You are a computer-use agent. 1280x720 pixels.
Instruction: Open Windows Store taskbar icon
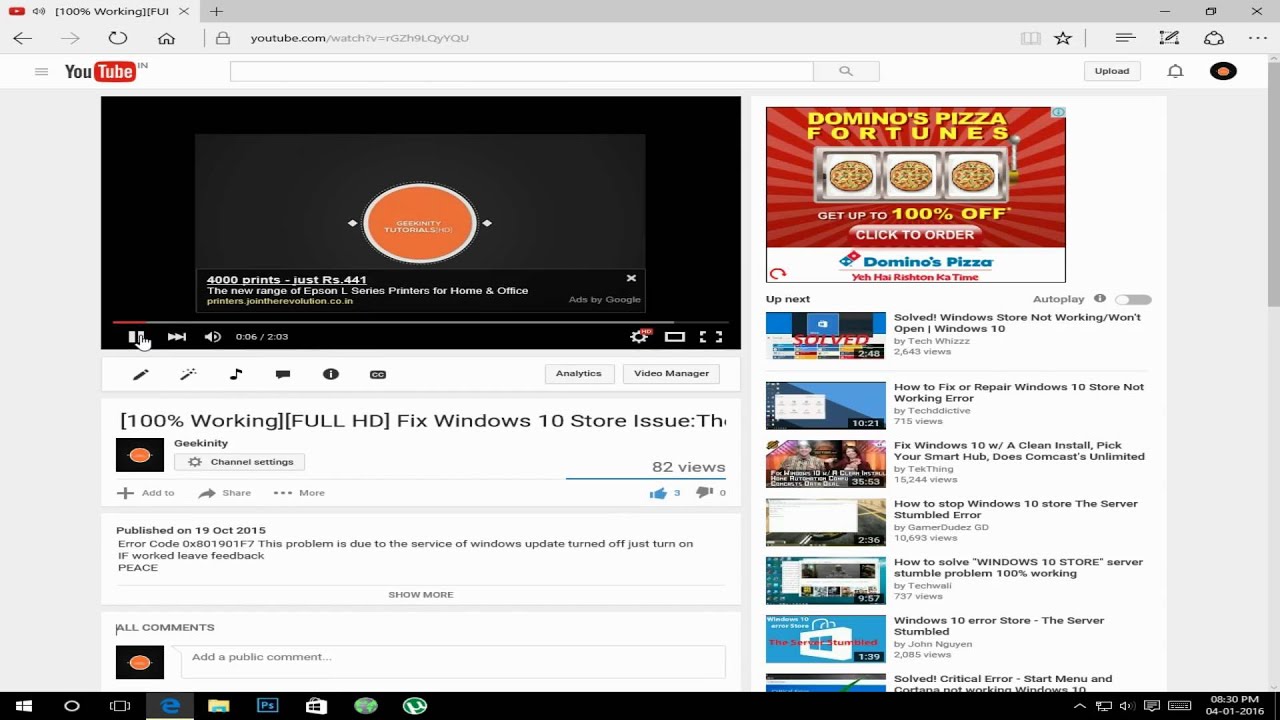(x=316, y=706)
